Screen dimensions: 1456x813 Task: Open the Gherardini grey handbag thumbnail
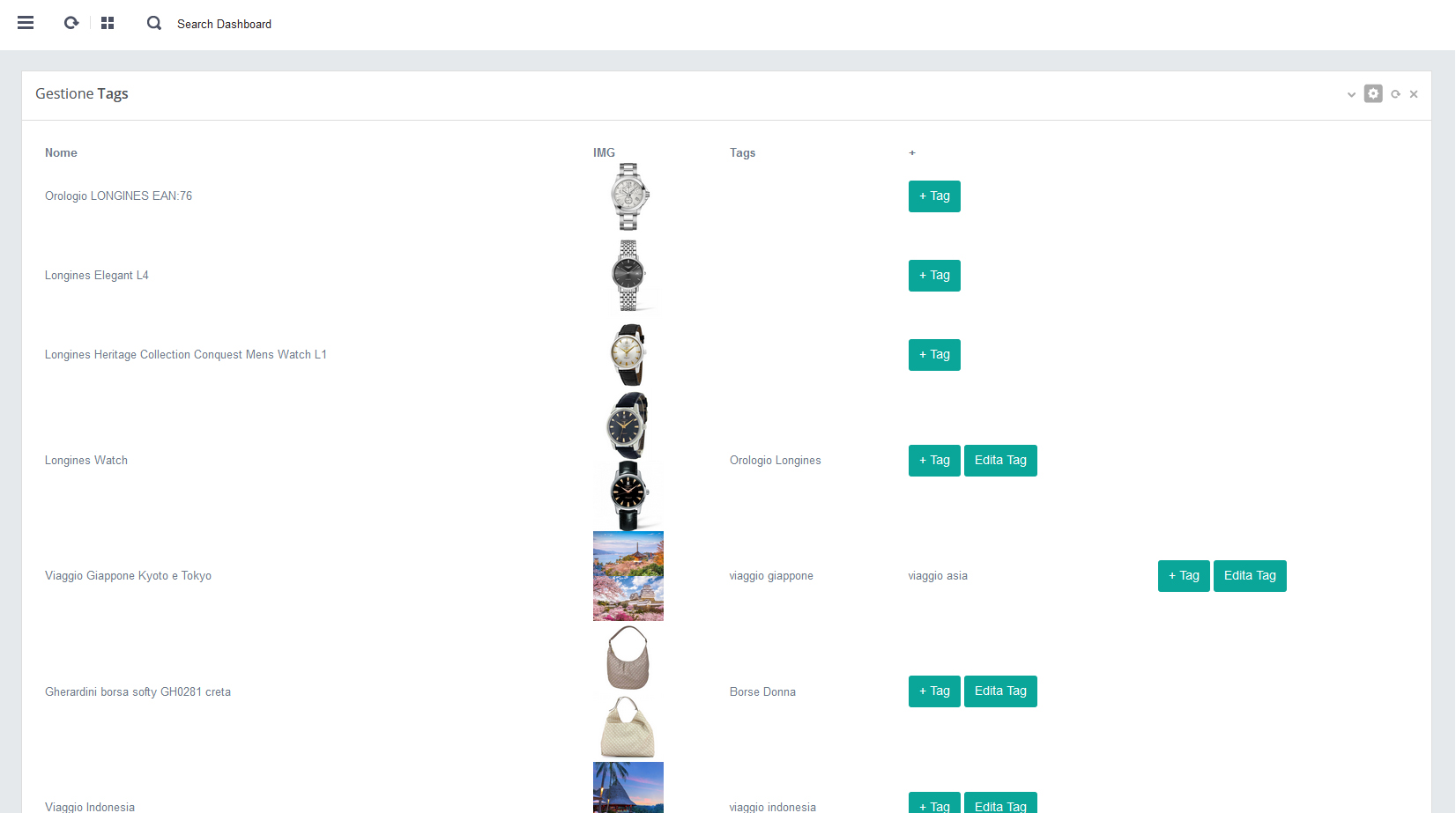point(628,657)
